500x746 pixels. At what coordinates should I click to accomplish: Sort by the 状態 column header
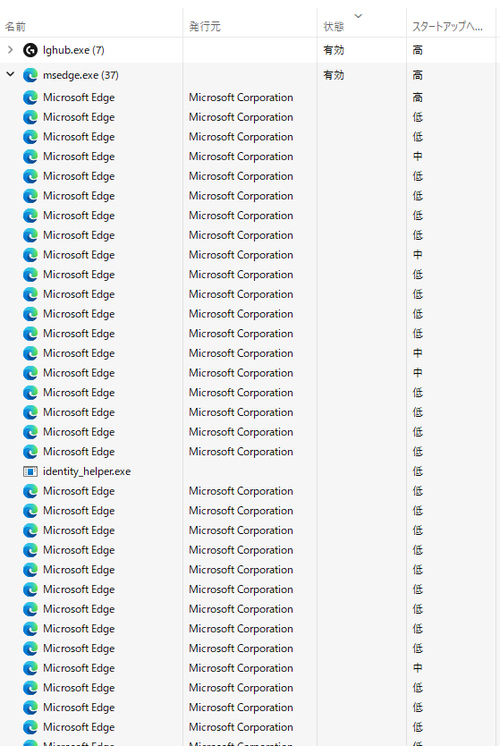click(x=333, y=27)
